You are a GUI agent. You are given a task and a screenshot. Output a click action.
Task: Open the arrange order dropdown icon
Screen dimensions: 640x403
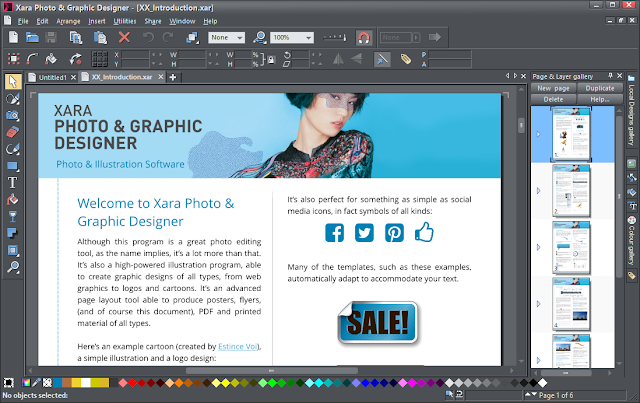[192, 38]
